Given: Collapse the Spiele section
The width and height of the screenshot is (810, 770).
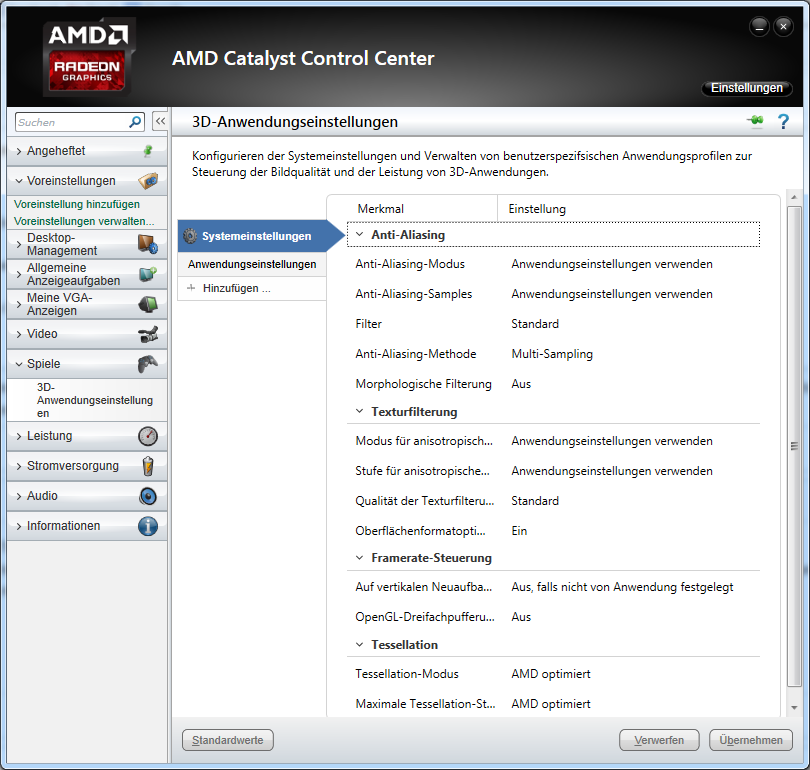Looking at the screenshot, I should click(19, 364).
